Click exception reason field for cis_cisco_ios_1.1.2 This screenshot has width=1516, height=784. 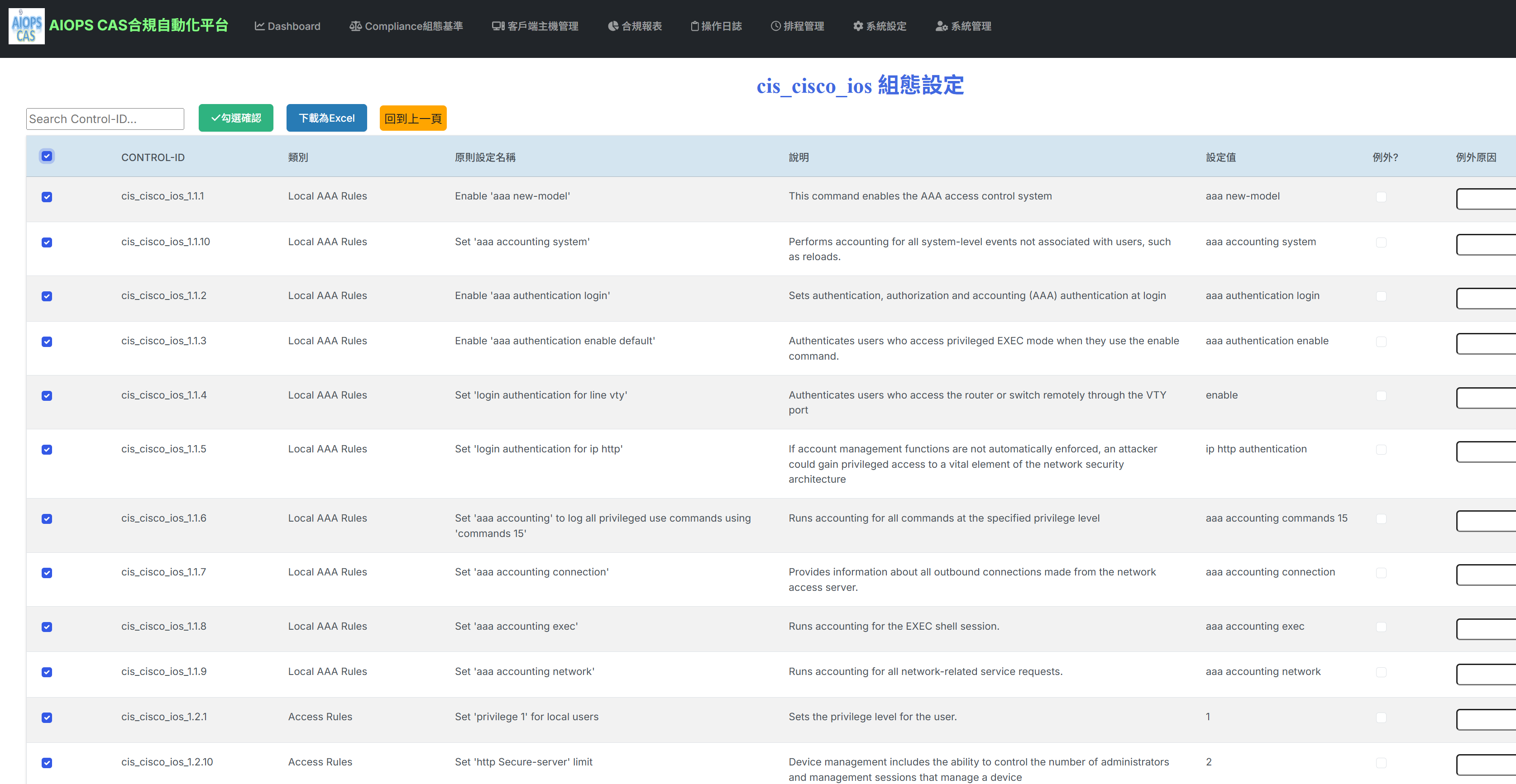1485,298
